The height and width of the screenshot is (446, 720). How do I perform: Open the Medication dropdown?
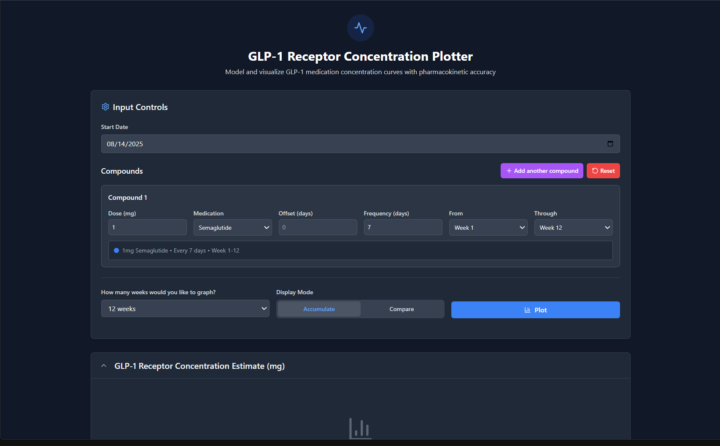pos(232,228)
